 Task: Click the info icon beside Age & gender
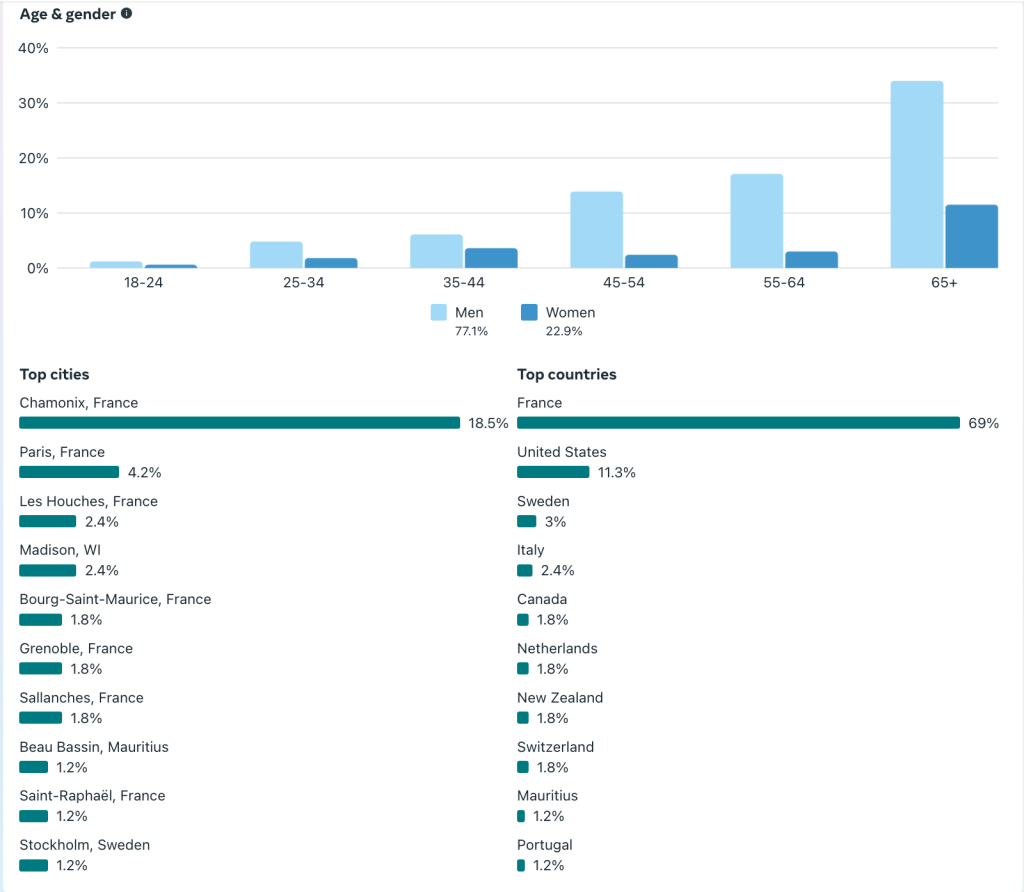[x=126, y=14]
